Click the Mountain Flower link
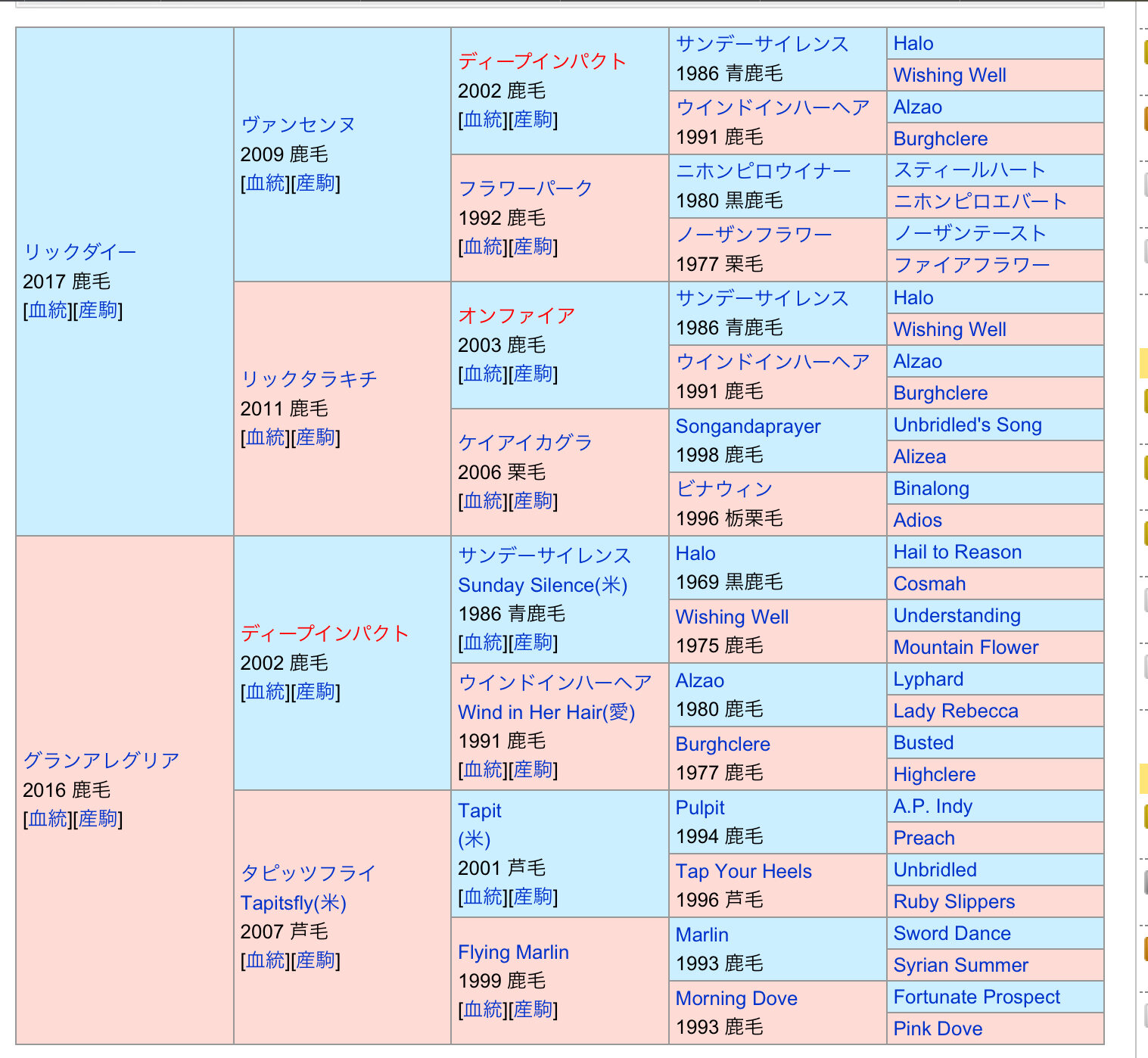 click(966, 647)
